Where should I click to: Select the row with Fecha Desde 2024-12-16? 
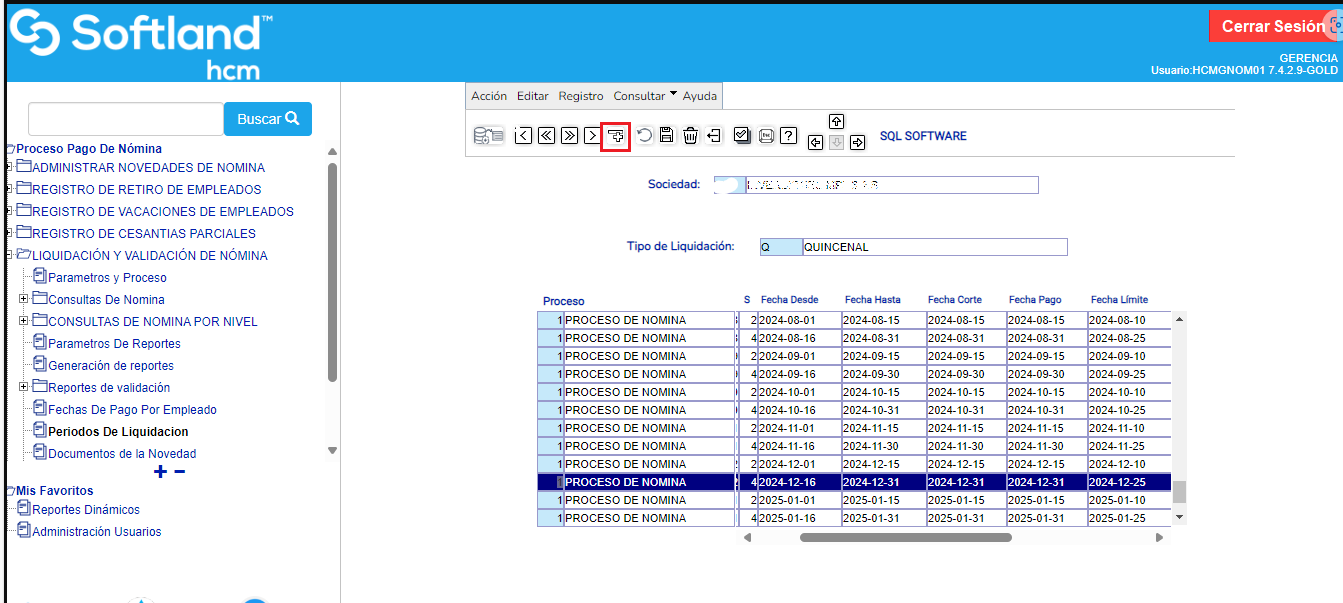(856, 482)
